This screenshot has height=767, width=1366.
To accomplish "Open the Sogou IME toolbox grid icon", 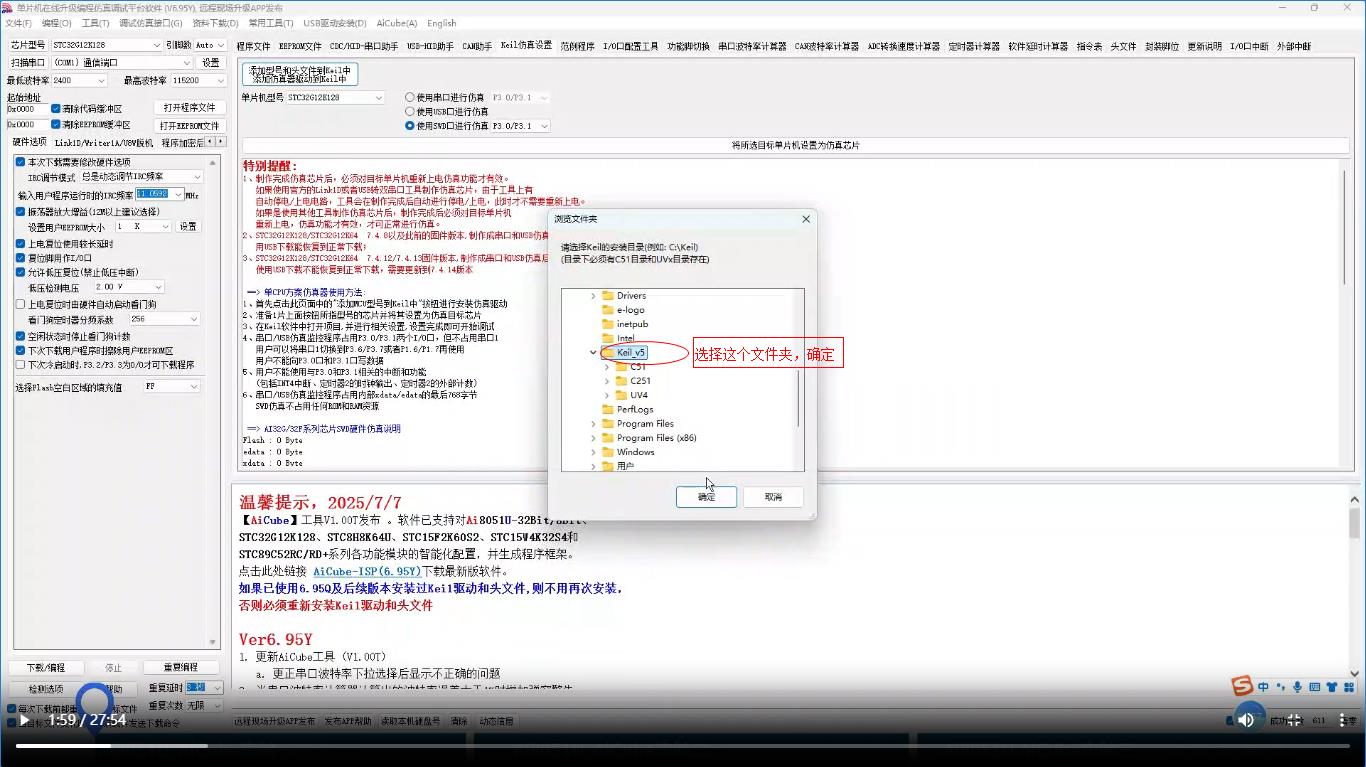I will pyautogui.click(x=1350, y=687).
